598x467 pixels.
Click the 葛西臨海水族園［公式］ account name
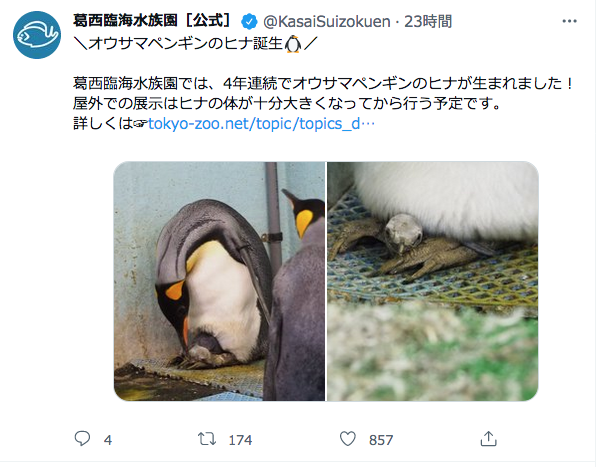point(152,21)
